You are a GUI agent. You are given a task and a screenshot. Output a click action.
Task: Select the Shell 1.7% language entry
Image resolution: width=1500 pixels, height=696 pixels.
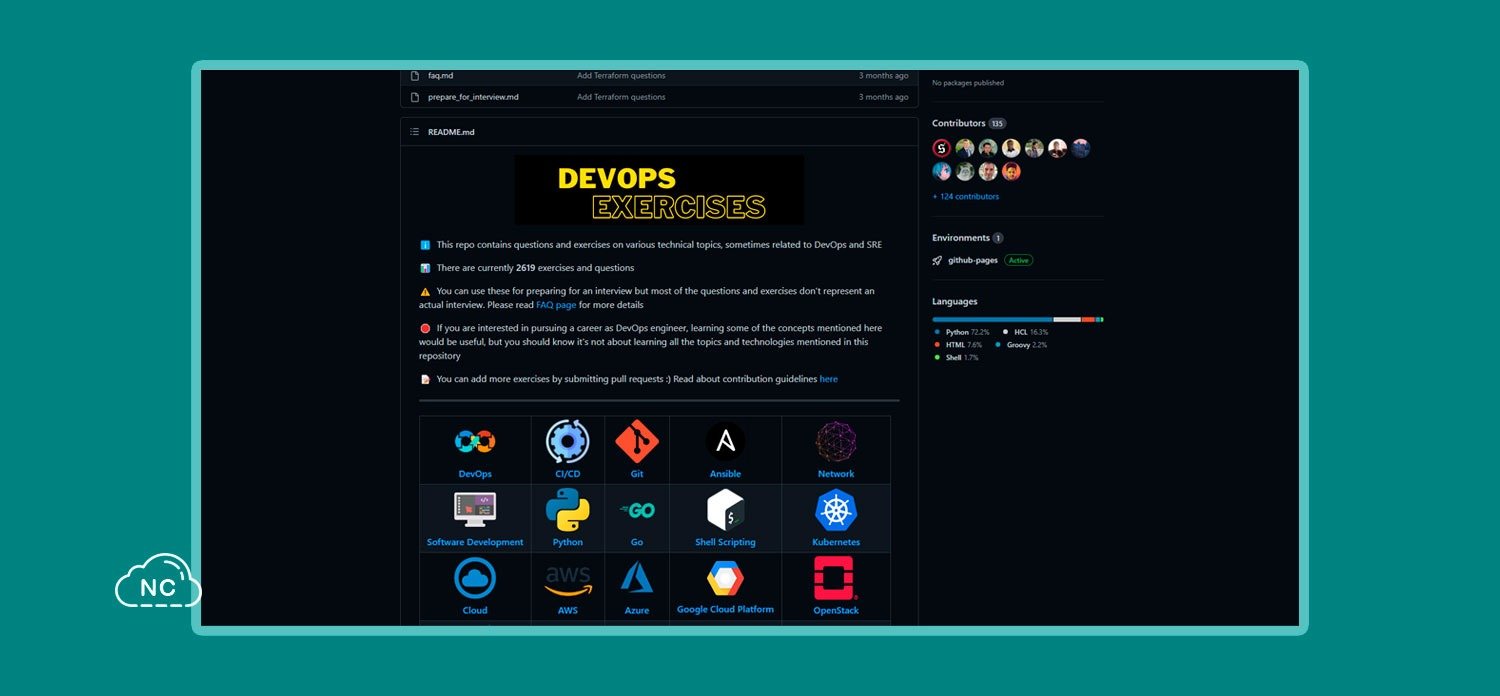coord(957,358)
